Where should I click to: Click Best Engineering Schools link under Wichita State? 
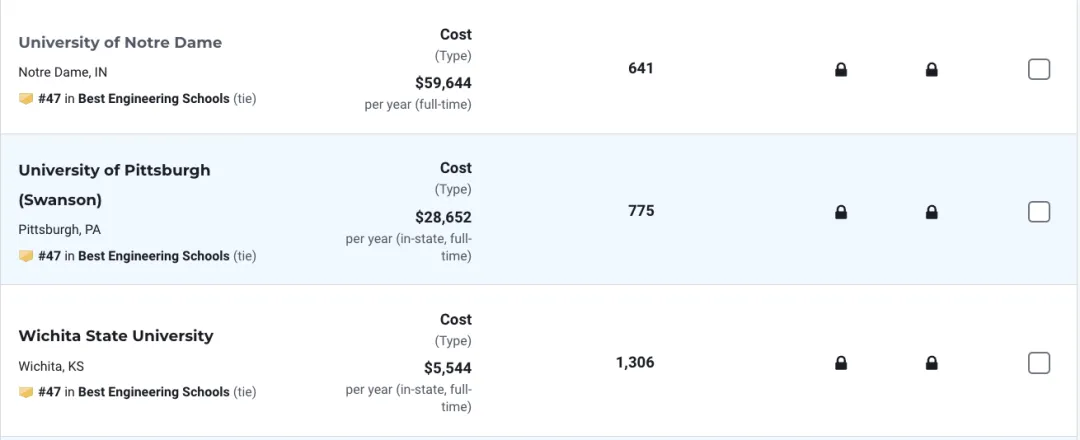[154, 392]
